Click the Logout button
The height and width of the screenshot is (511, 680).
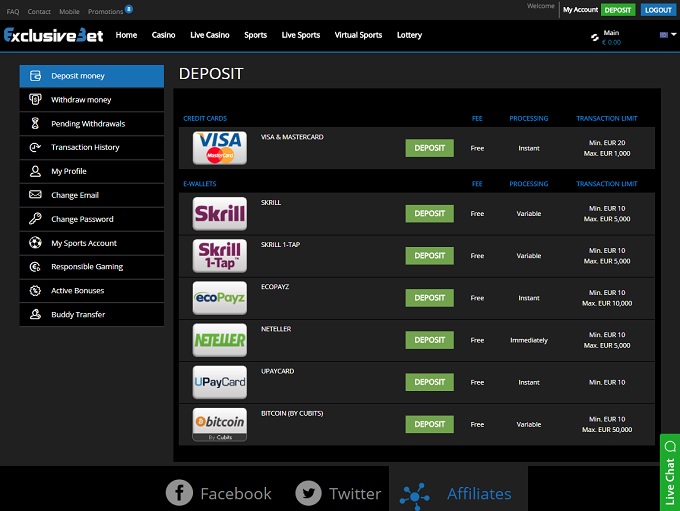(658, 9)
